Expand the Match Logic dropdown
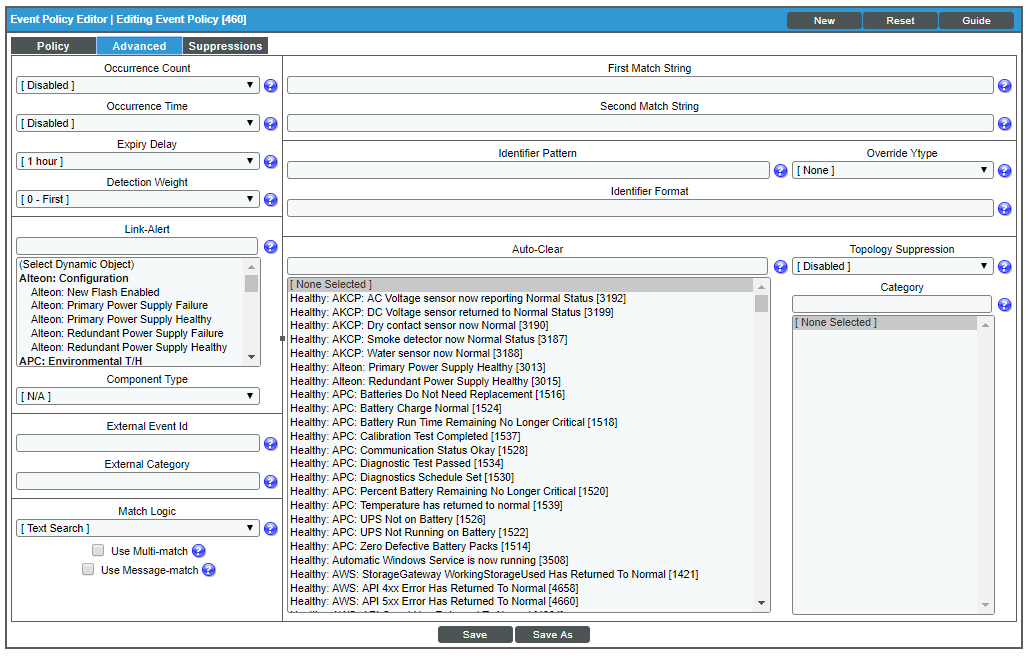 coord(138,528)
